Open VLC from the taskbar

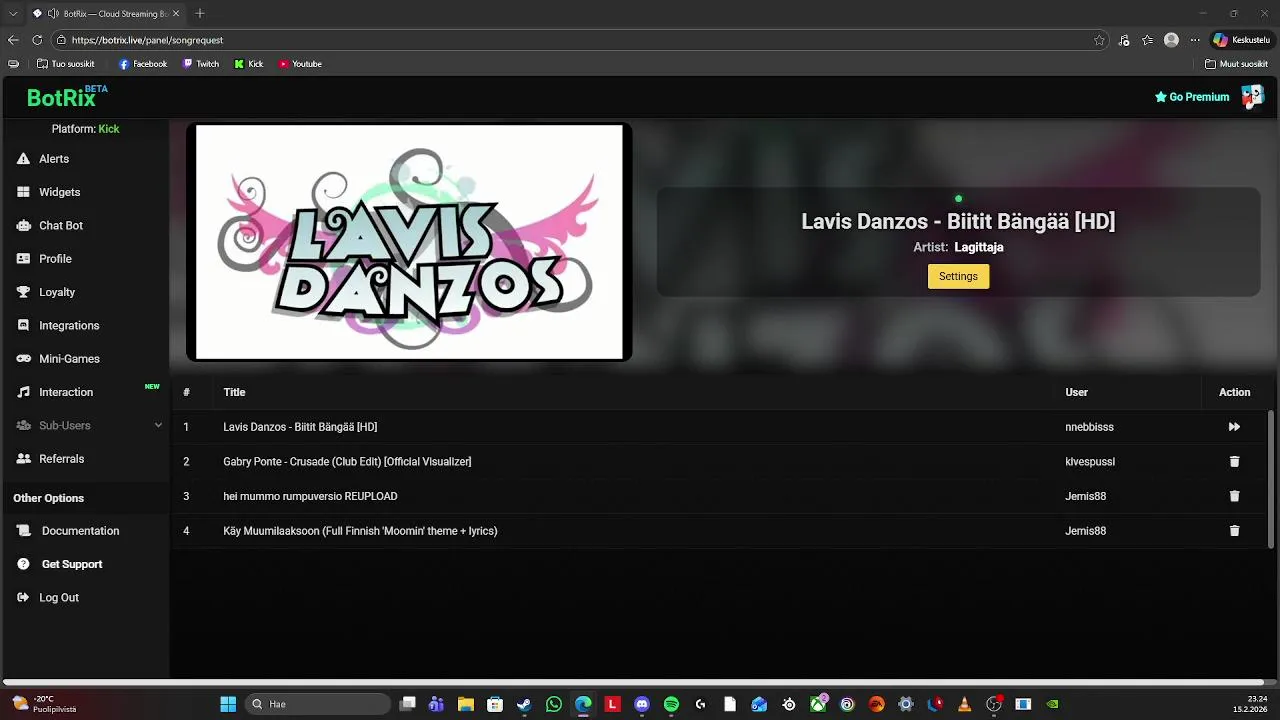click(964, 704)
